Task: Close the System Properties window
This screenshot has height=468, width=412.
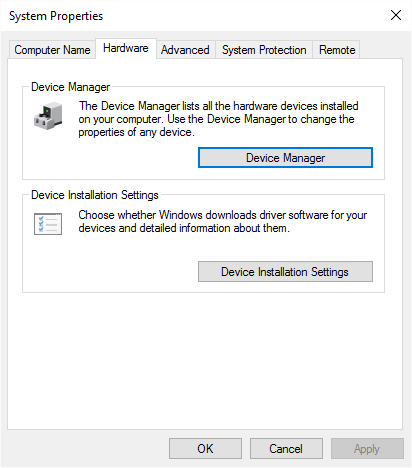Action: point(396,15)
